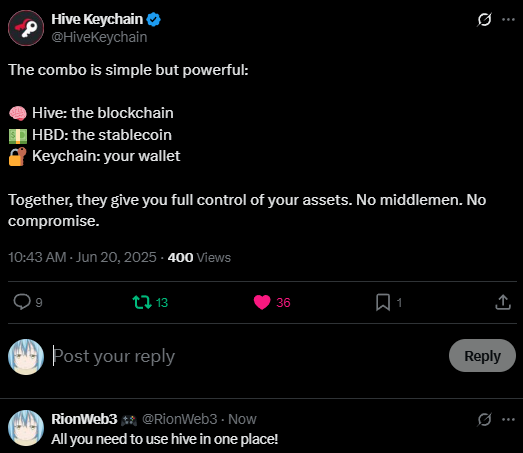This screenshot has height=453, width=523.
Task: Click the Grok icon on RionWeb3 reply
Action: [x=484, y=419]
